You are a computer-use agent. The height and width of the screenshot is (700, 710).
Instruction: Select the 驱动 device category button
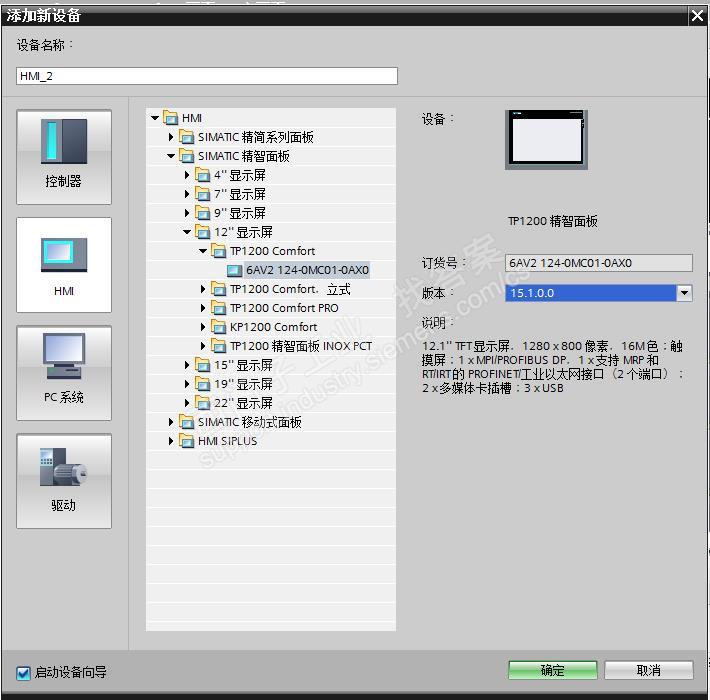[x=64, y=481]
